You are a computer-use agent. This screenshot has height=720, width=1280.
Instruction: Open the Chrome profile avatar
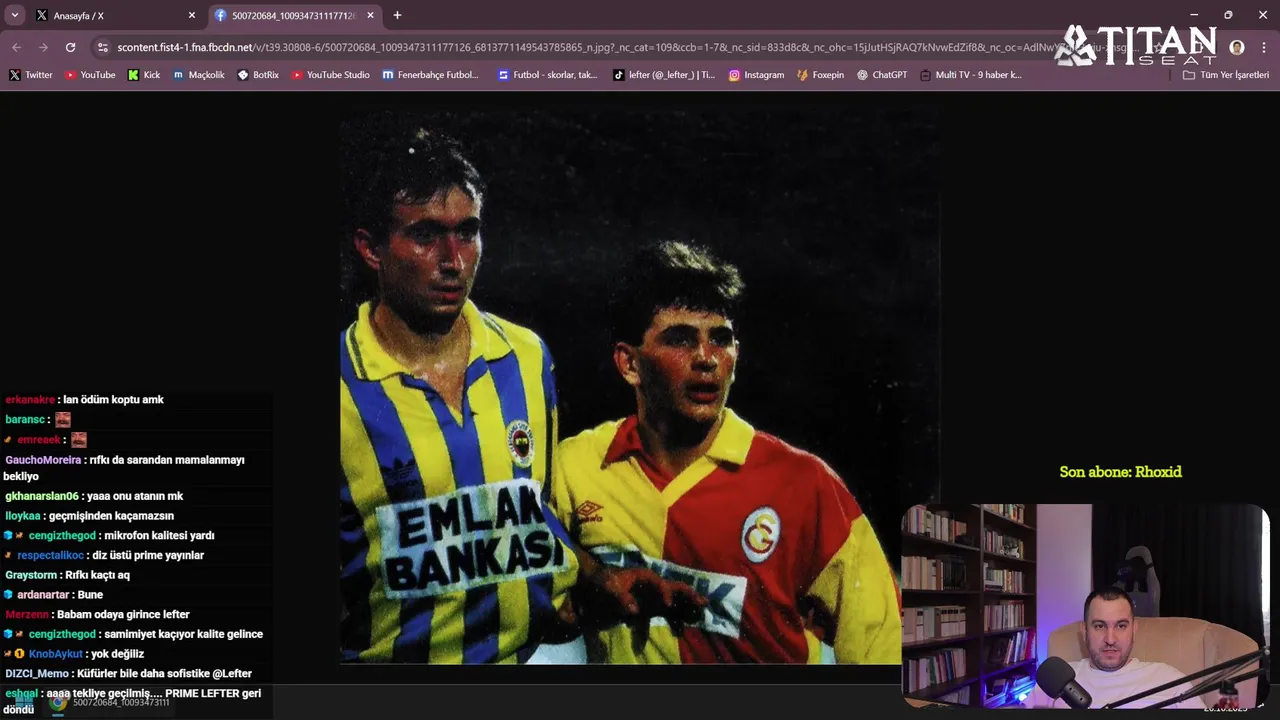coord(1237,47)
